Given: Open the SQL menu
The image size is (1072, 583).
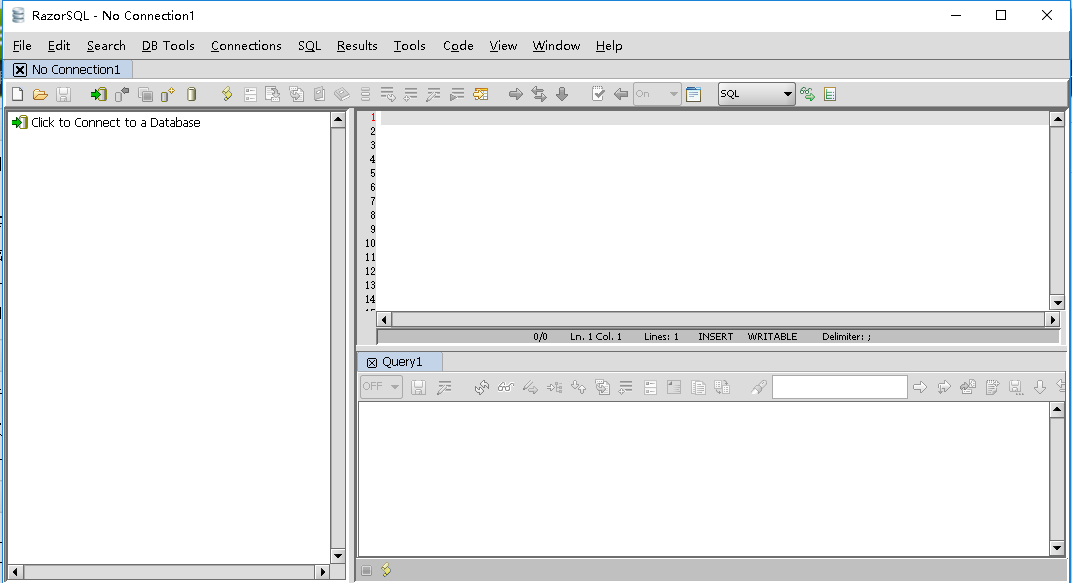Looking at the screenshot, I should click(x=309, y=46).
